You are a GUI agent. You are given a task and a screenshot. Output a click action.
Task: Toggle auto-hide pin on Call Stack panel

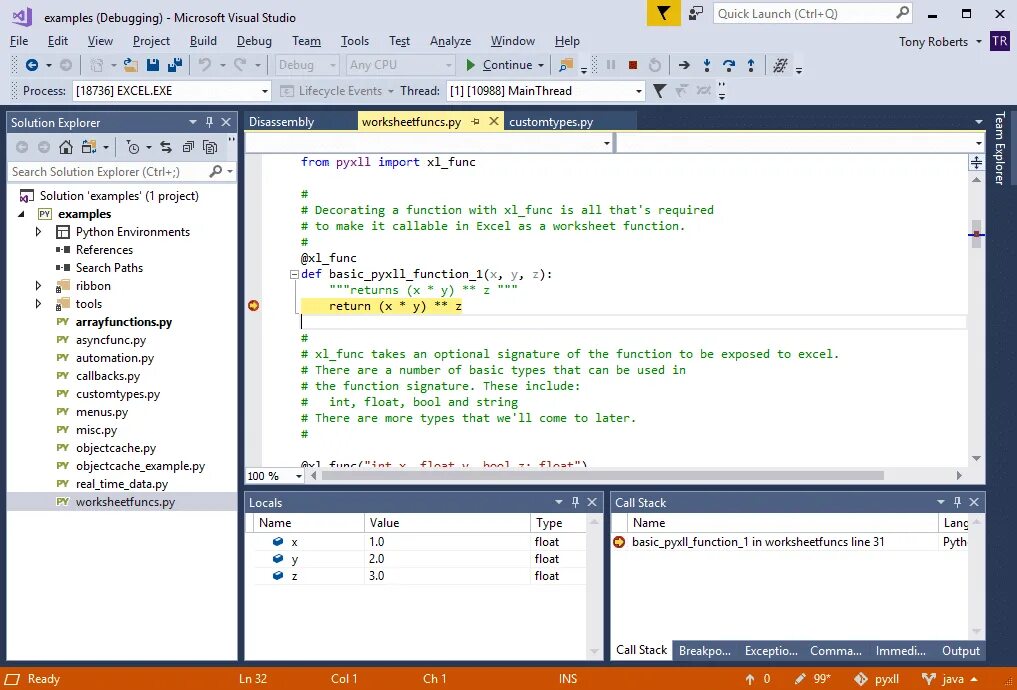point(957,503)
